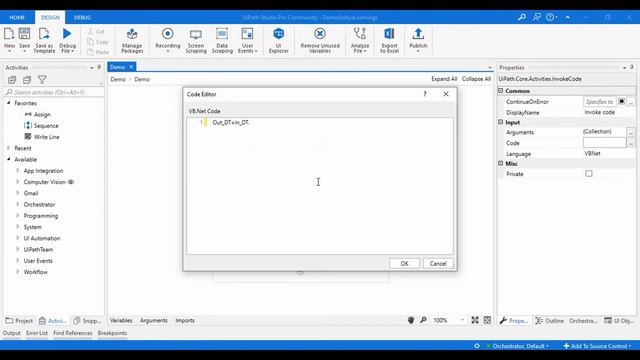Click Add To Source Control
The width and height of the screenshot is (640, 360).
coord(597,346)
